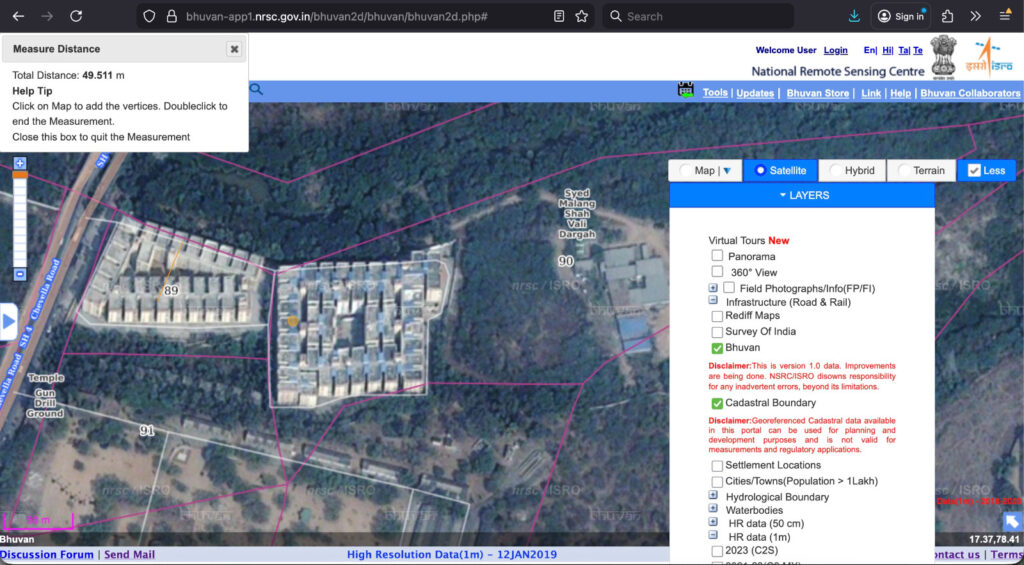Expand the Hydrological Boundary group
Image resolution: width=1024 pixels, height=565 pixels.
click(x=713, y=495)
